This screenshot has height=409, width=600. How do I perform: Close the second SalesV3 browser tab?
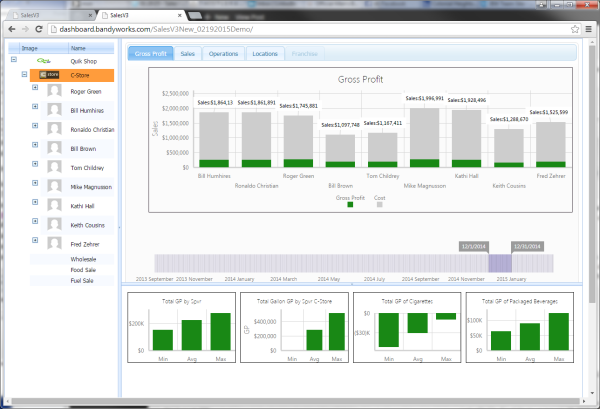(179, 15)
